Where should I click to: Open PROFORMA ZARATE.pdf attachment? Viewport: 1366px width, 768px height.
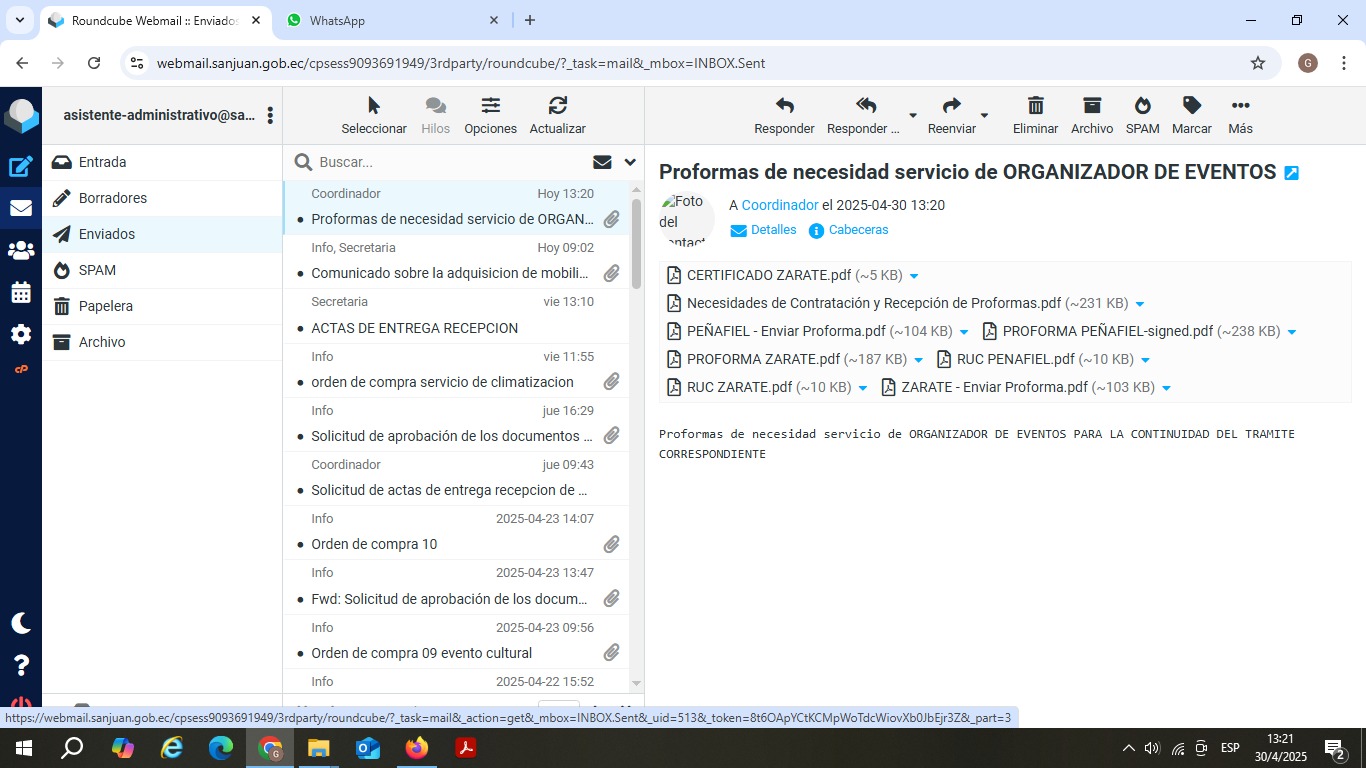763,359
